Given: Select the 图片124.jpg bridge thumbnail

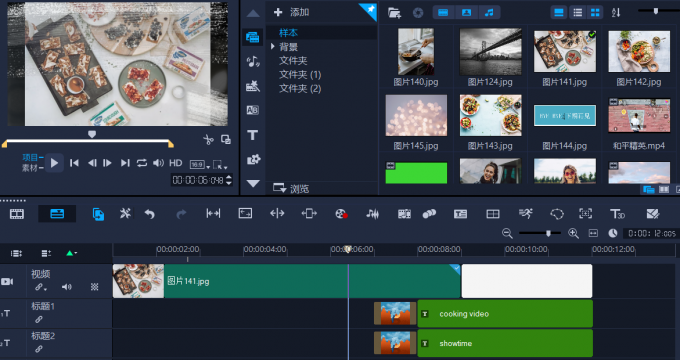Looking at the screenshot, I should tap(490, 52).
